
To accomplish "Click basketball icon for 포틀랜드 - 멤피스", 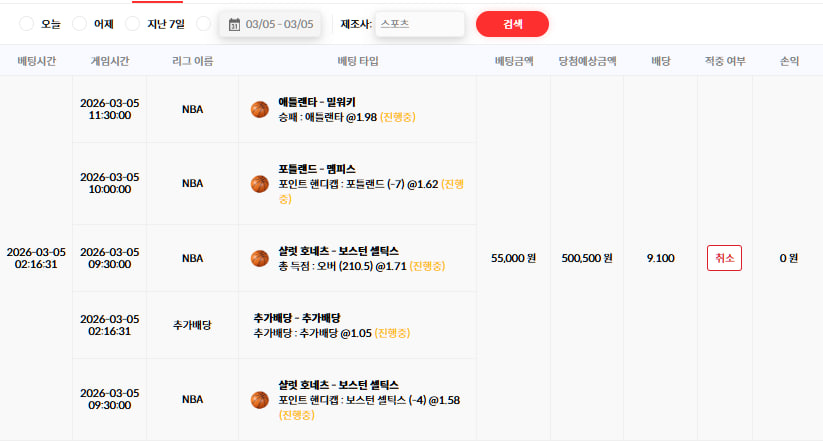I will click(260, 184).
